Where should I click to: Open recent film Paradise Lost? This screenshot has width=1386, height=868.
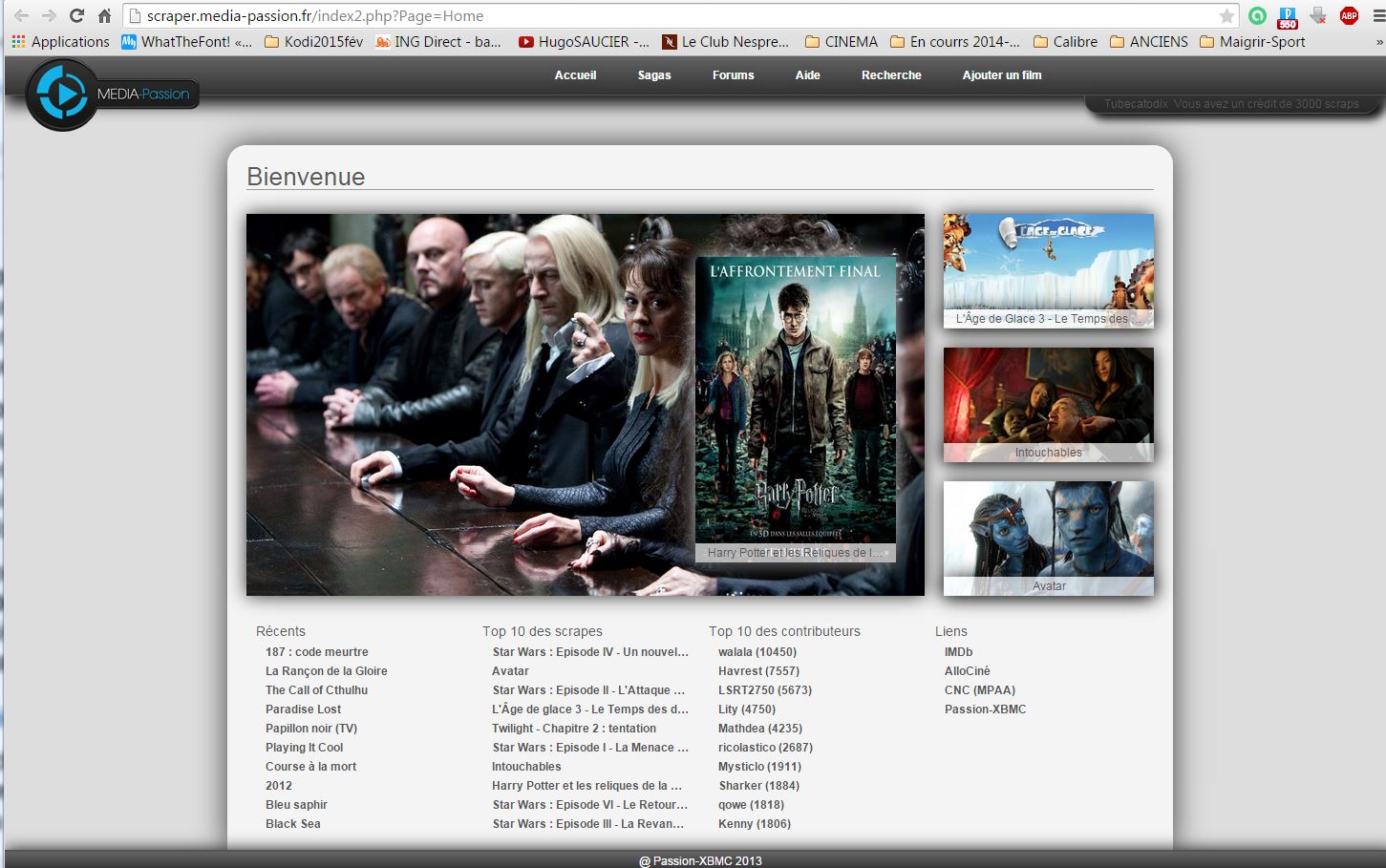pos(303,709)
